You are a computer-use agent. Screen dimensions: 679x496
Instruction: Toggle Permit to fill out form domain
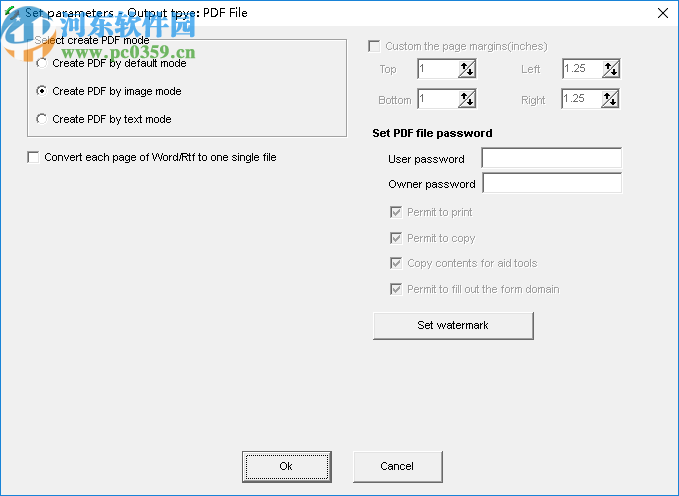[396, 289]
